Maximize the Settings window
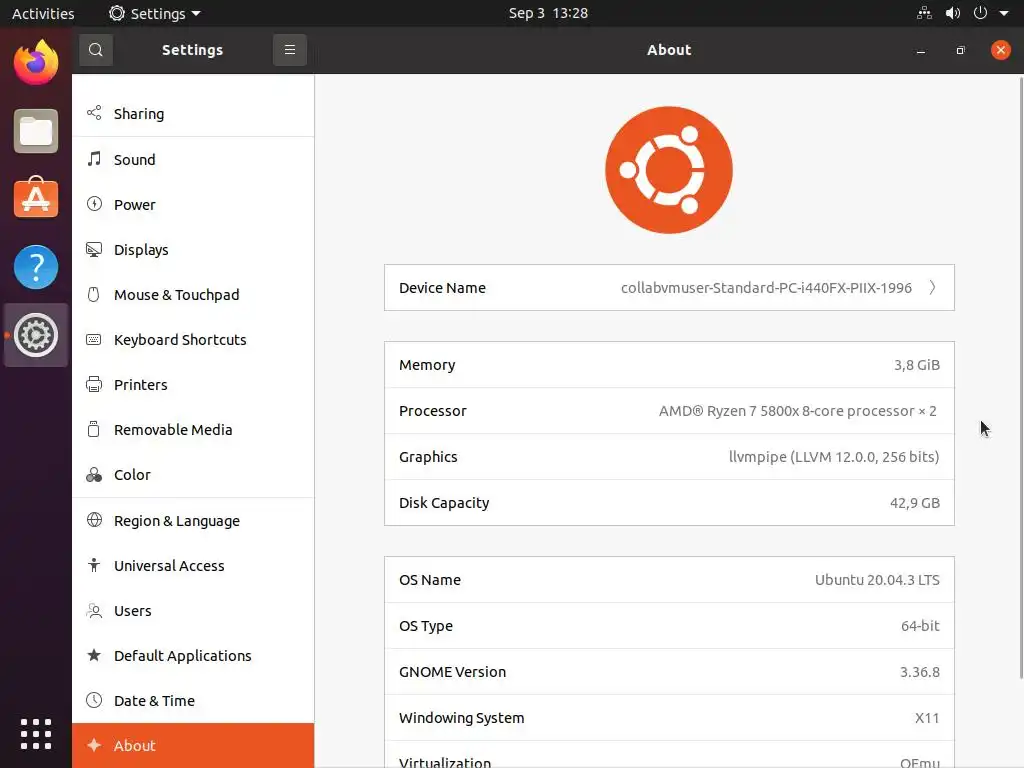The height and width of the screenshot is (768, 1024). point(960,50)
